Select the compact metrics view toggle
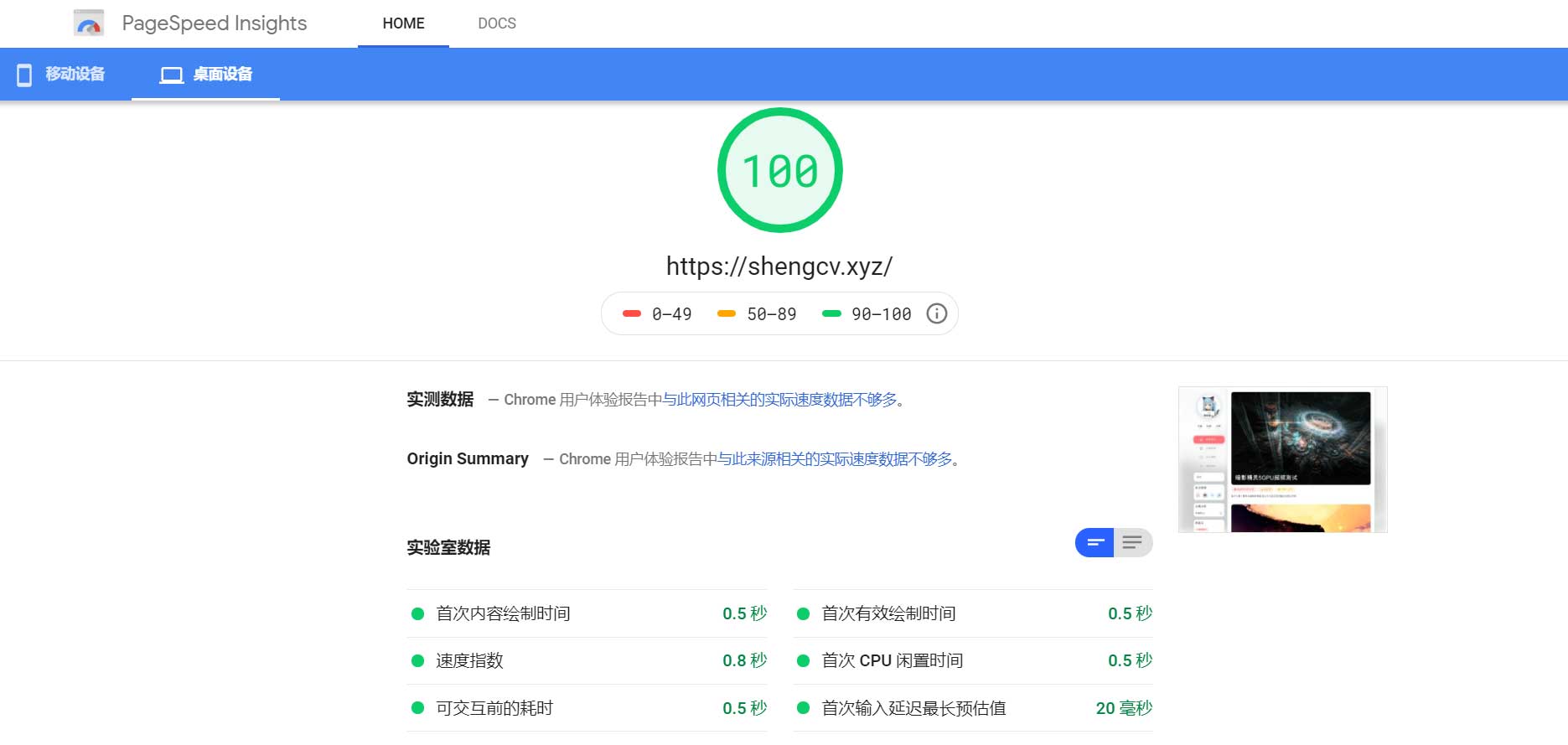The width and height of the screenshot is (1568, 745). [x=1094, y=543]
